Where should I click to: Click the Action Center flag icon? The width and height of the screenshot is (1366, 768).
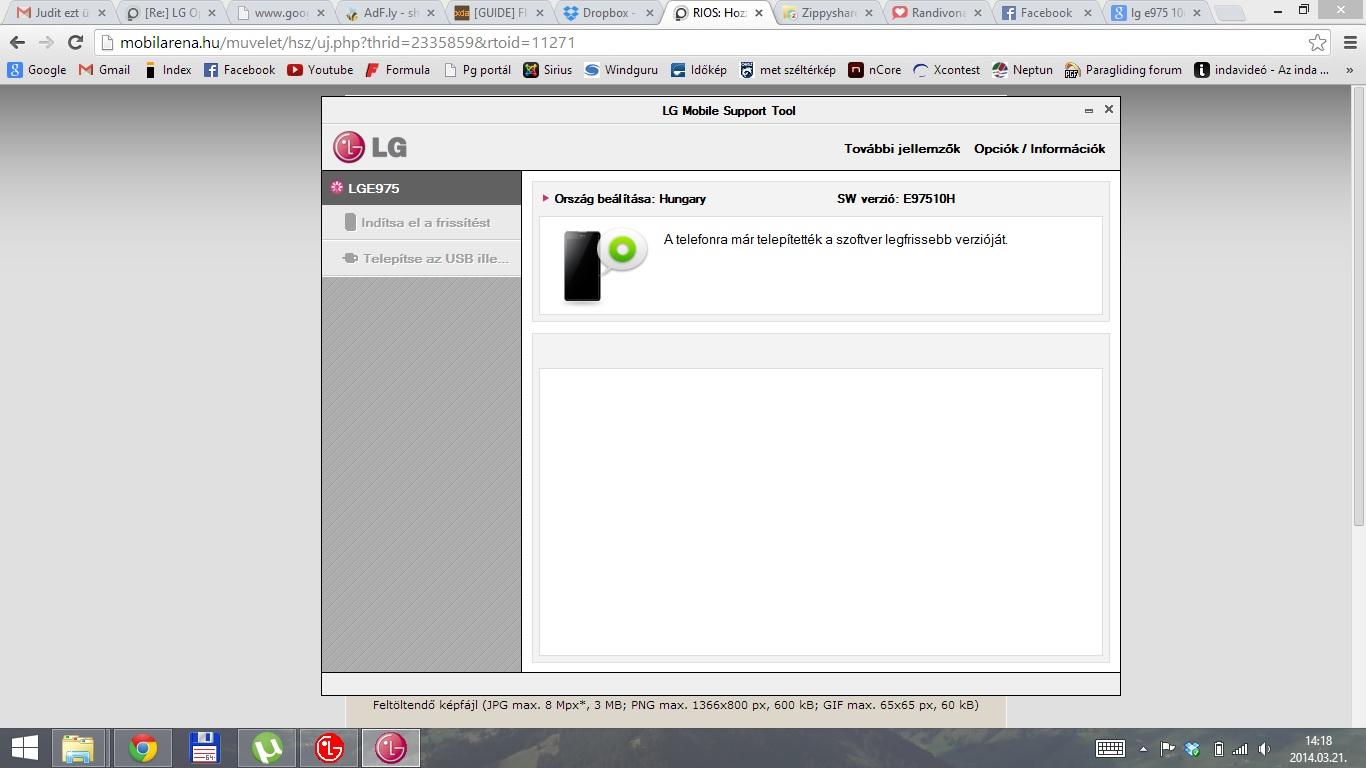tap(1167, 748)
